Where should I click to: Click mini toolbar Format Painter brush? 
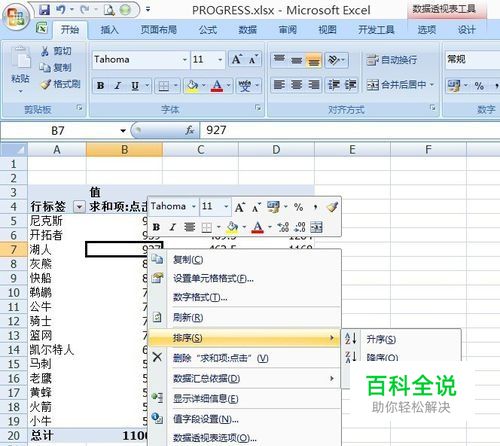(x=332, y=207)
